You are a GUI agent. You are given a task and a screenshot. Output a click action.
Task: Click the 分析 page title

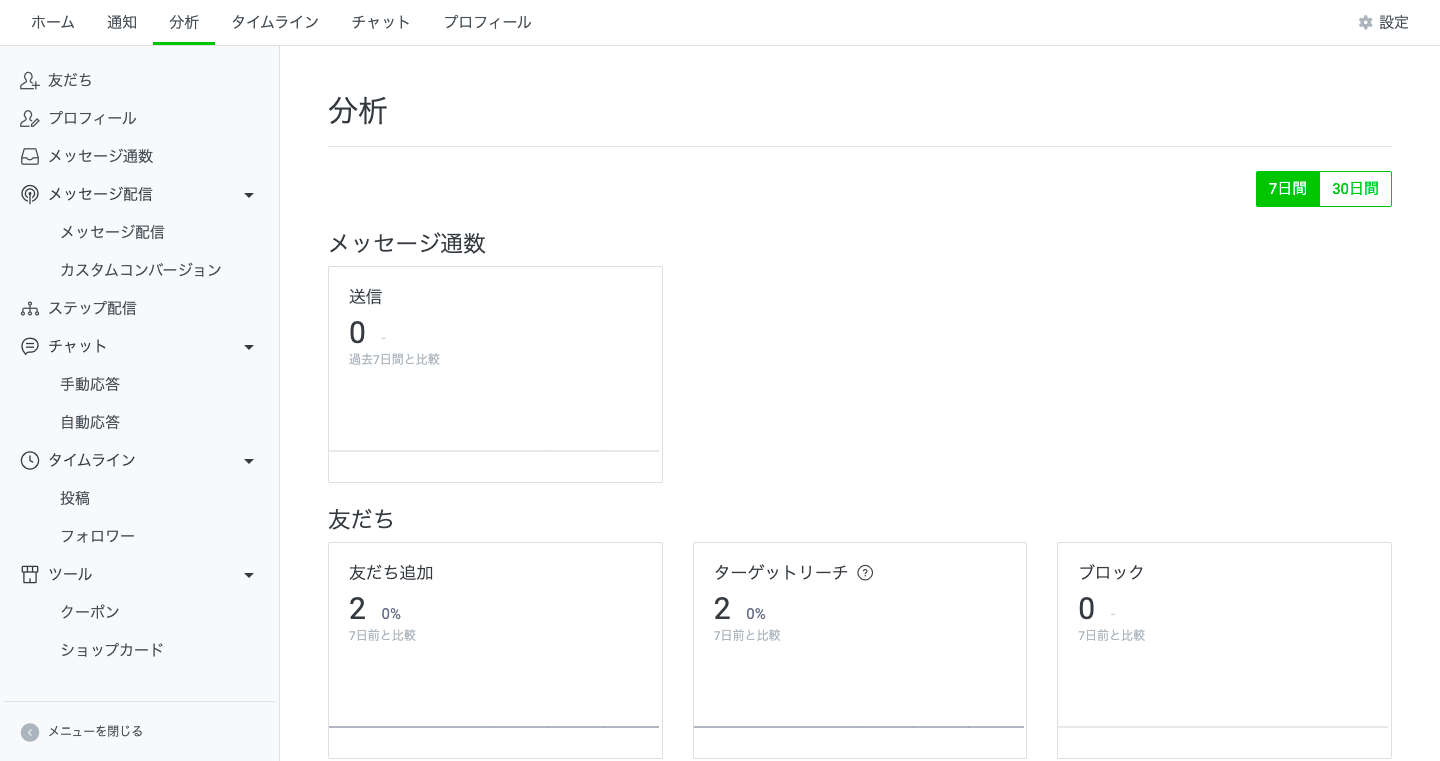358,110
